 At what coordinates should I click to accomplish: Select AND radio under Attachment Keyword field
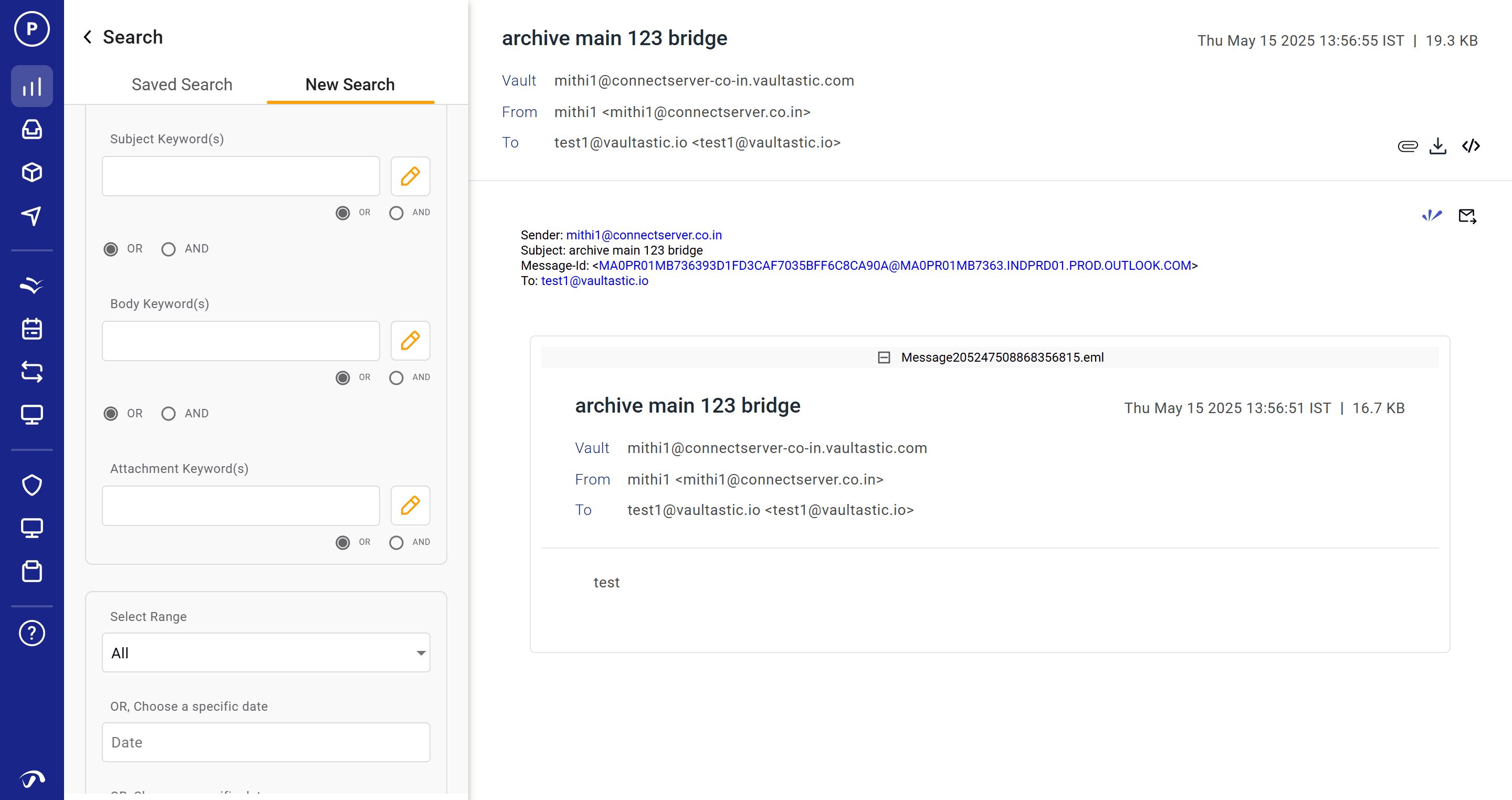pos(396,542)
